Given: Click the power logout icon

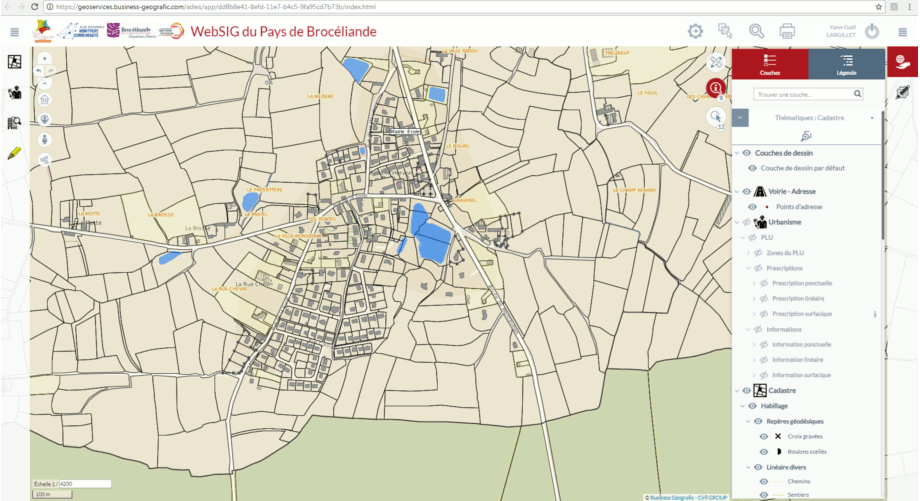Looking at the screenshot, I should pyautogui.click(x=872, y=31).
